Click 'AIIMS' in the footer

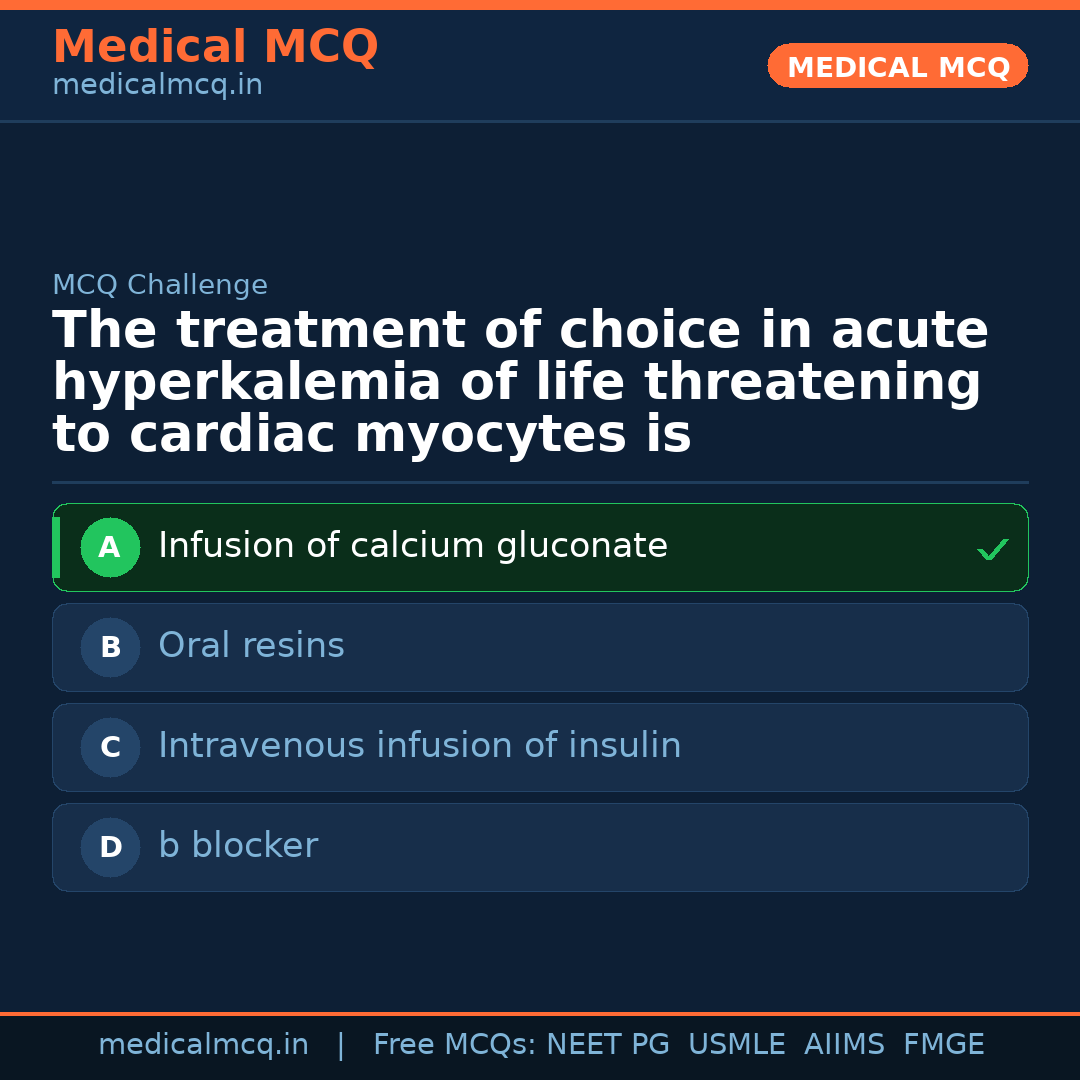click(844, 1045)
